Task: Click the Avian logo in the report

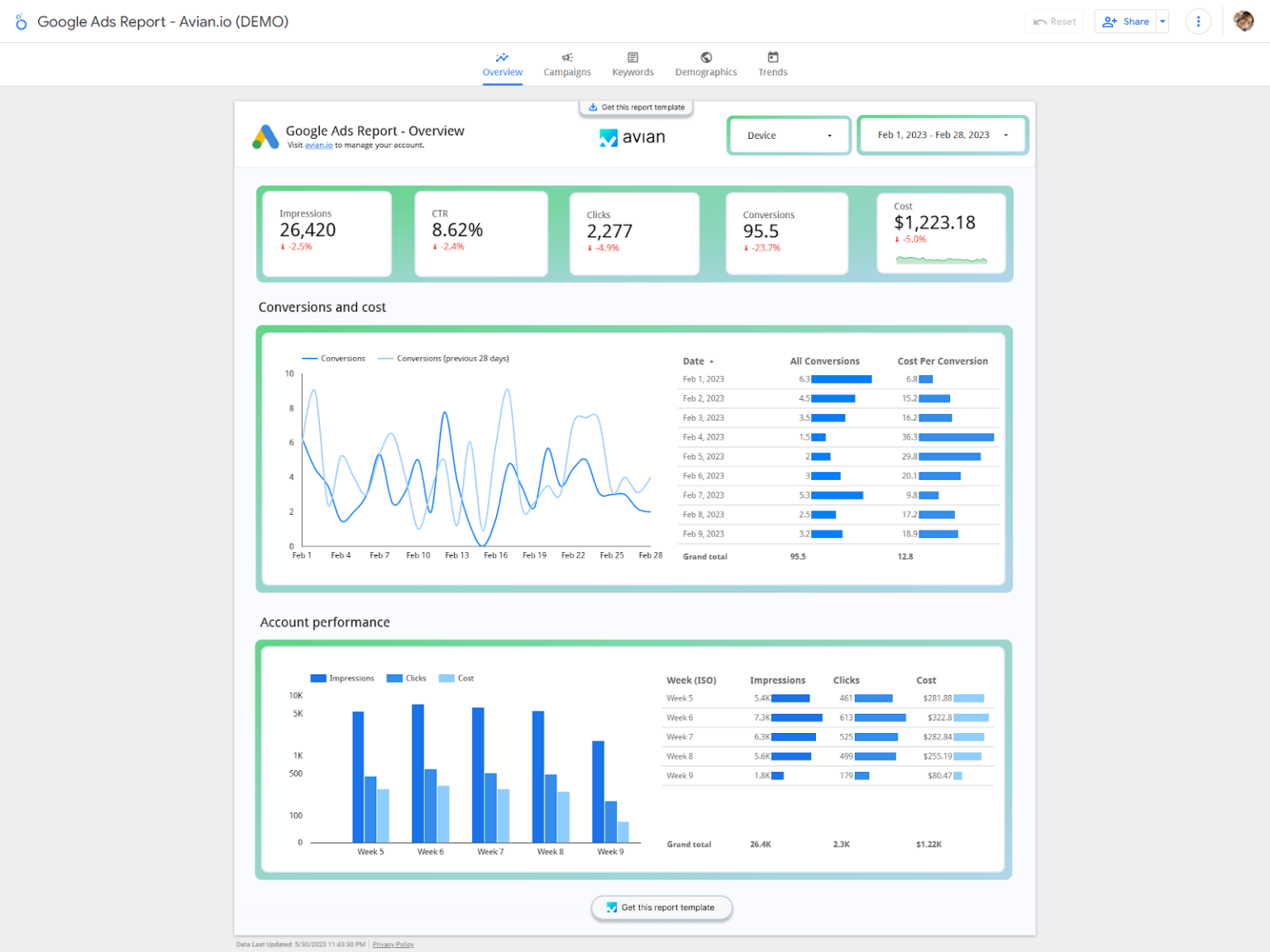Action: [x=632, y=137]
